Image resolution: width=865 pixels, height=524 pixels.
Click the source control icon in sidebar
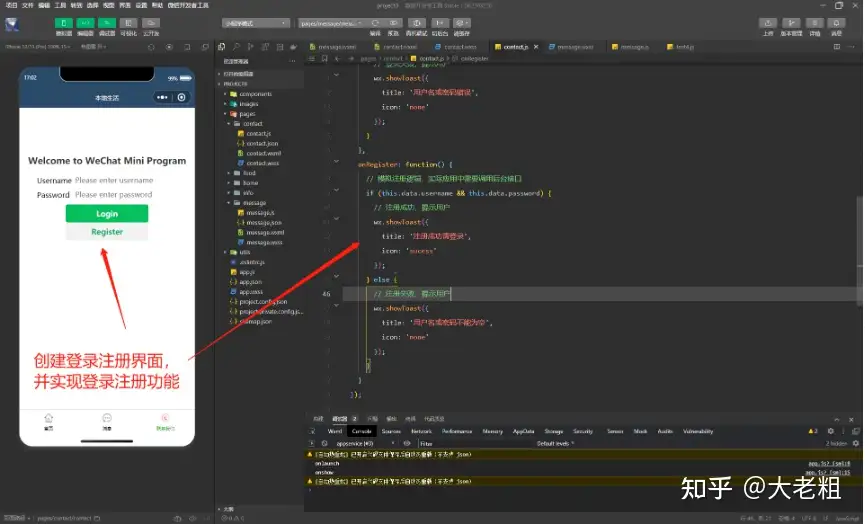click(x=251, y=47)
